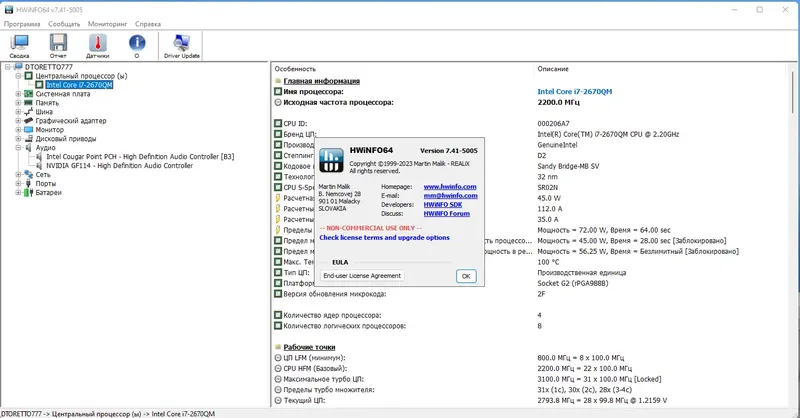The height and width of the screenshot is (418, 800).
Task: Open the Сводка summary toolbar icon
Action: (x=19, y=46)
